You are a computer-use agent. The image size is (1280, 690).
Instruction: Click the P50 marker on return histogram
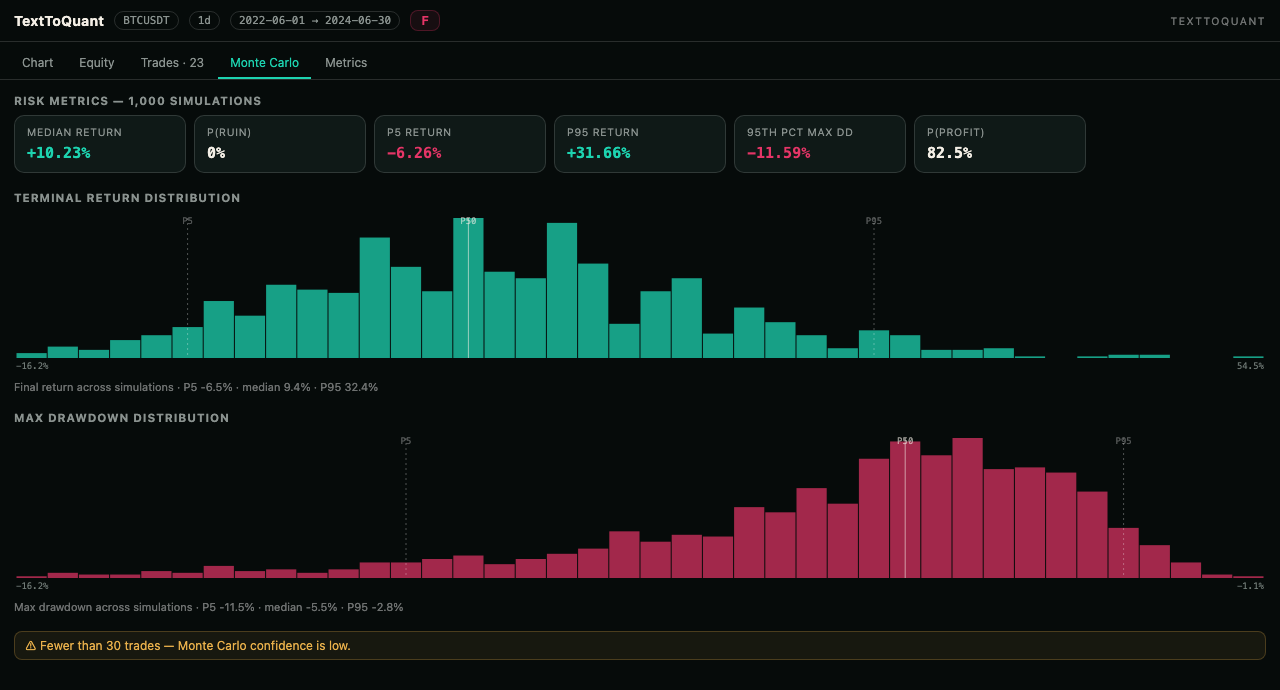[468, 221]
